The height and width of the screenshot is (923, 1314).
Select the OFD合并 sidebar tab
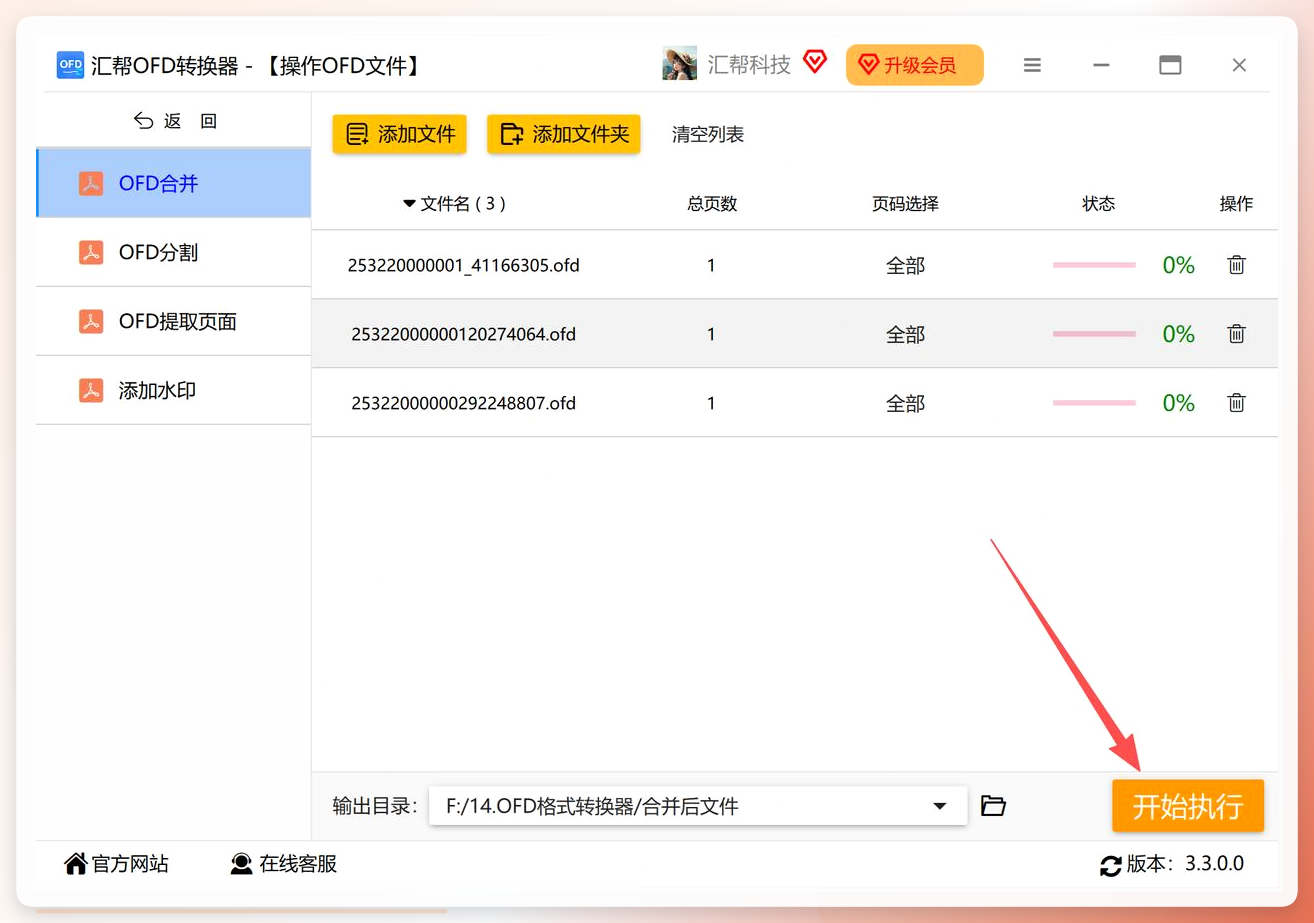[x=174, y=183]
